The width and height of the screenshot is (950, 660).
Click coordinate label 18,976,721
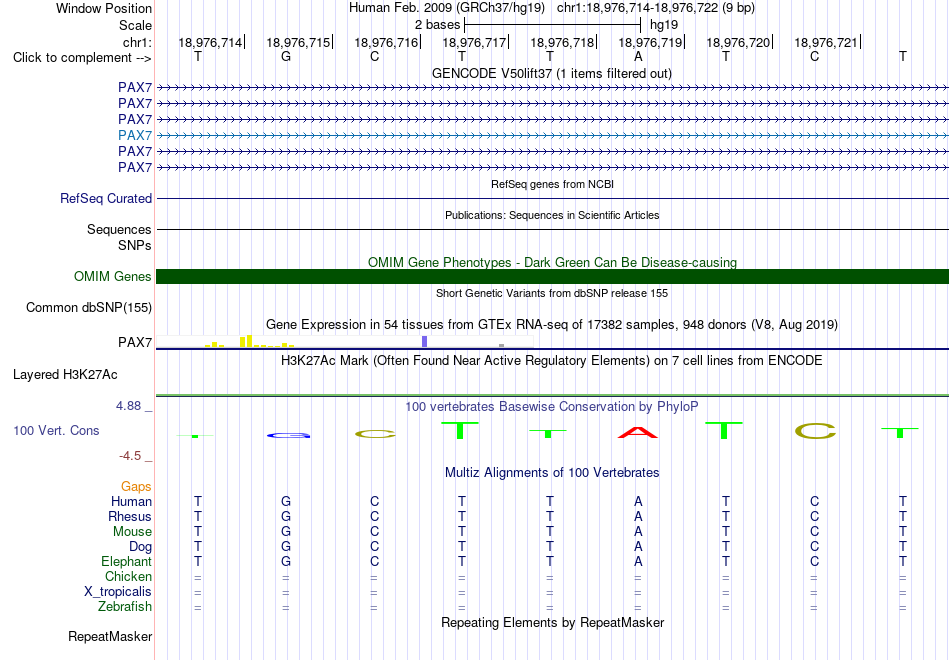[826, 42]
